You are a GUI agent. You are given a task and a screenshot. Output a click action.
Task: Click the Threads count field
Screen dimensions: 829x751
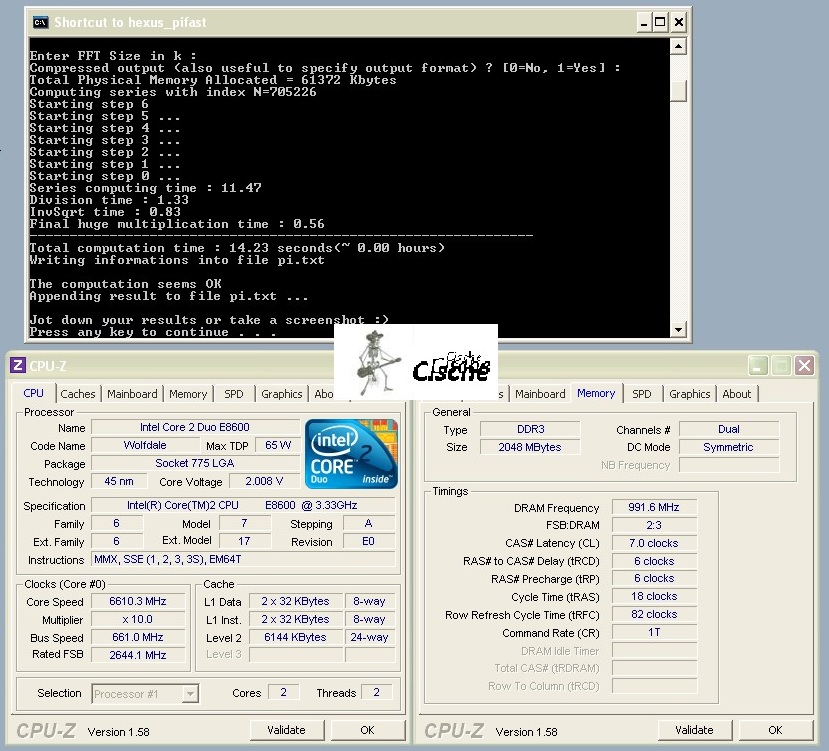(x=376, y=692)
